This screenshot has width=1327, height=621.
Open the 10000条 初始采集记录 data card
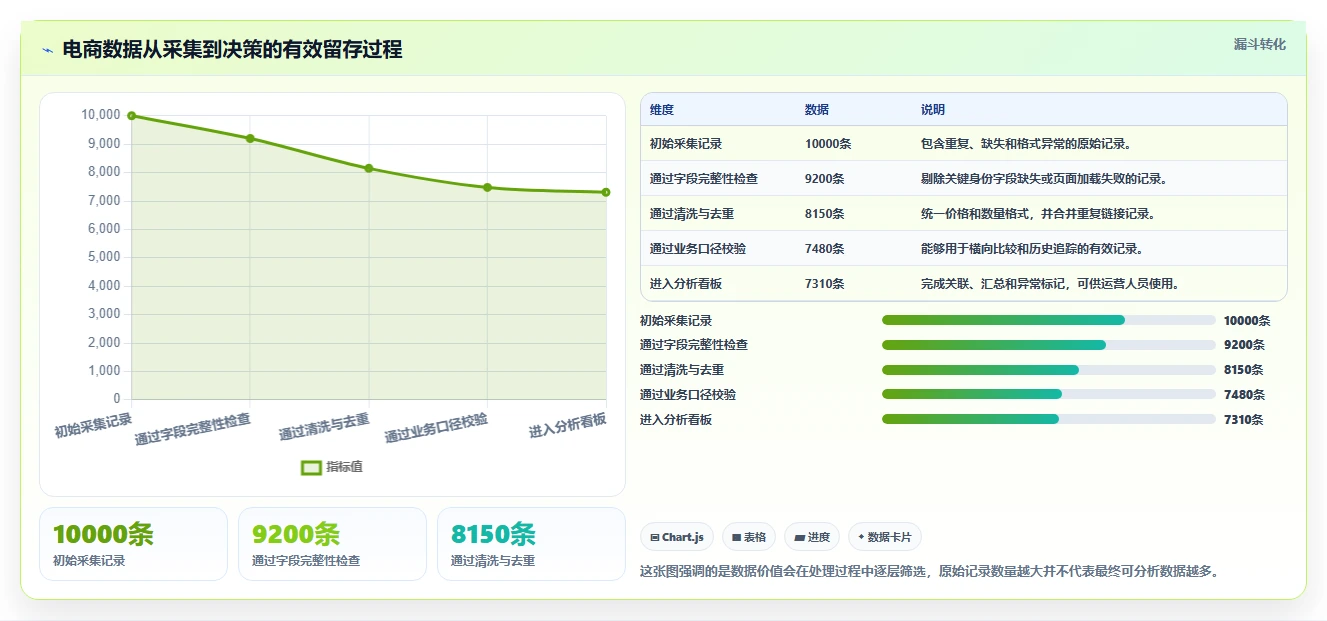coord(133,544)
